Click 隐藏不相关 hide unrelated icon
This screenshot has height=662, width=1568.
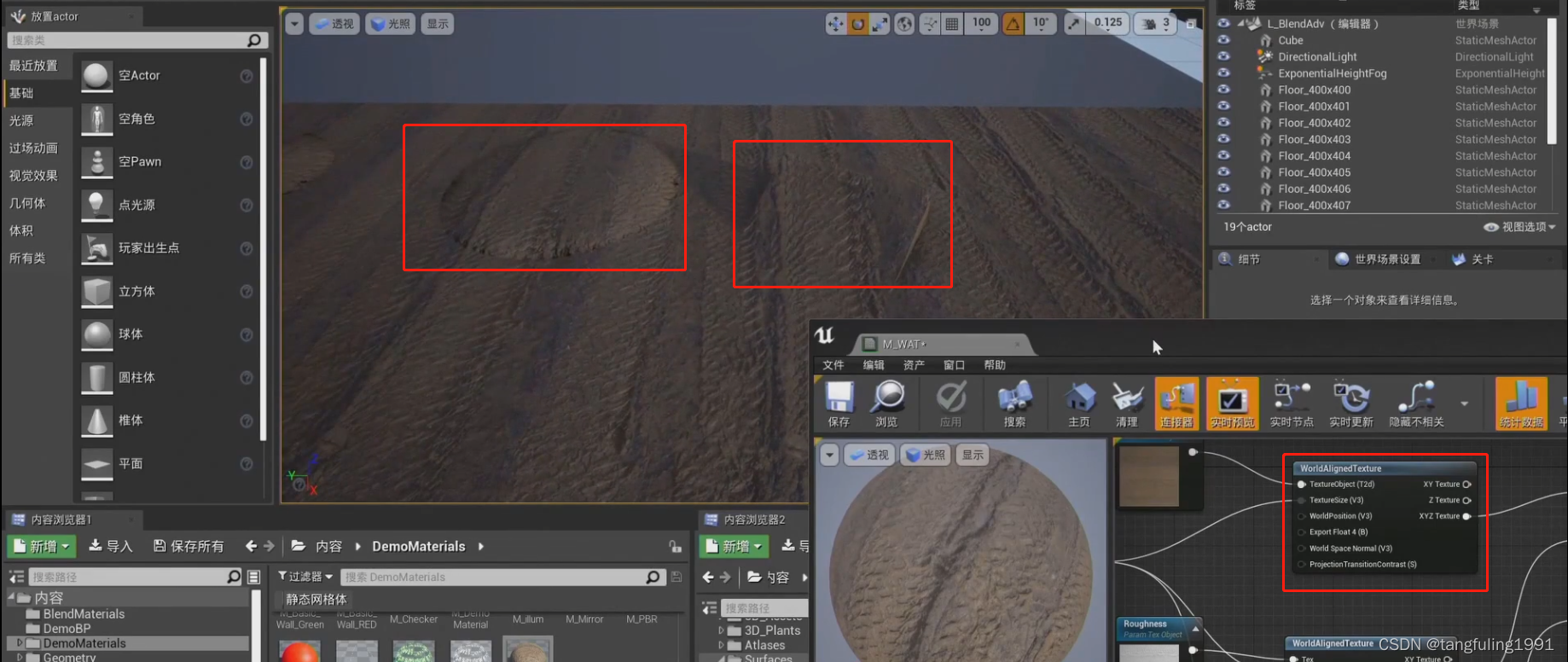[x=1416, y=403]
